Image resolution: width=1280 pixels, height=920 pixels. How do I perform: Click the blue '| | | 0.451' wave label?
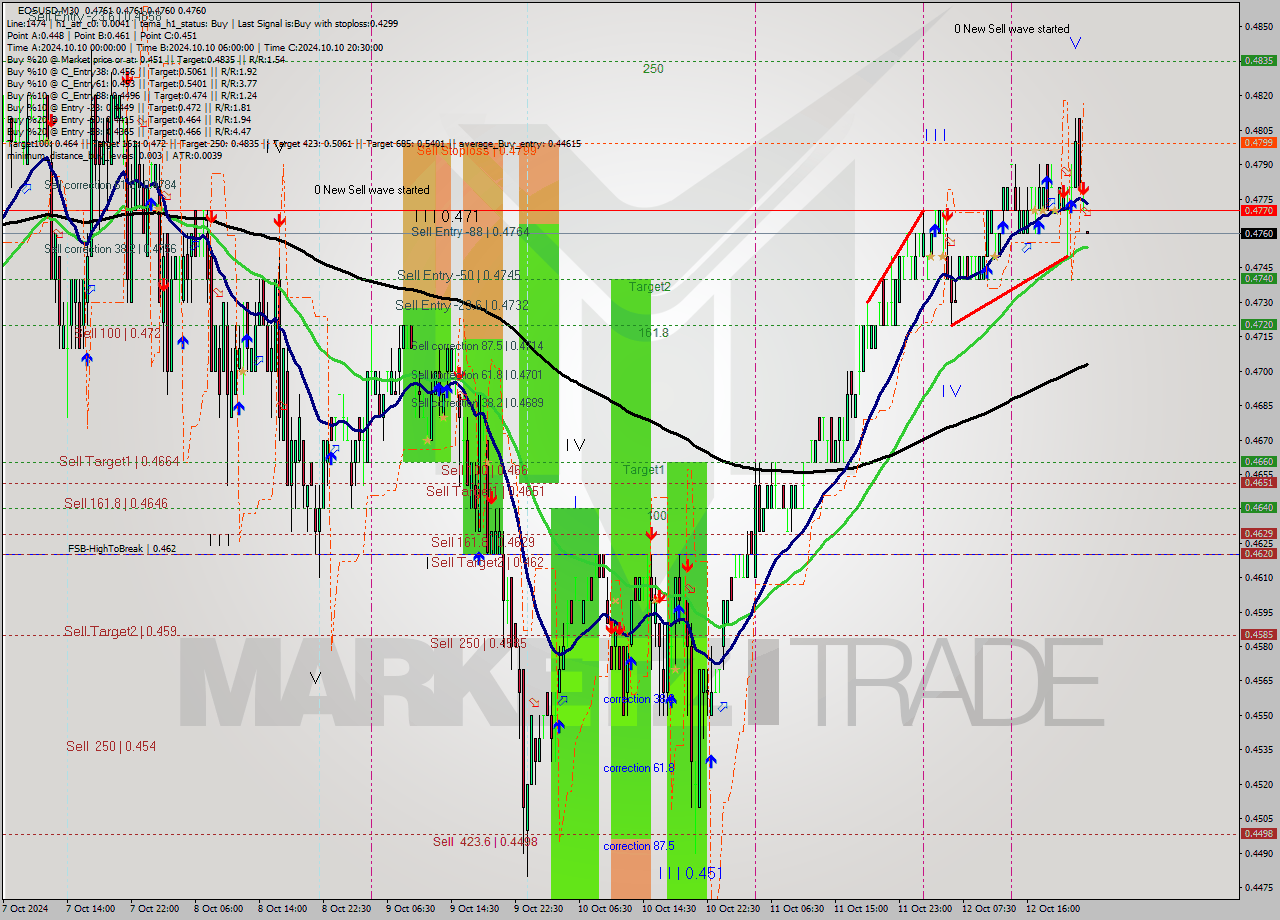pos(691,873)
